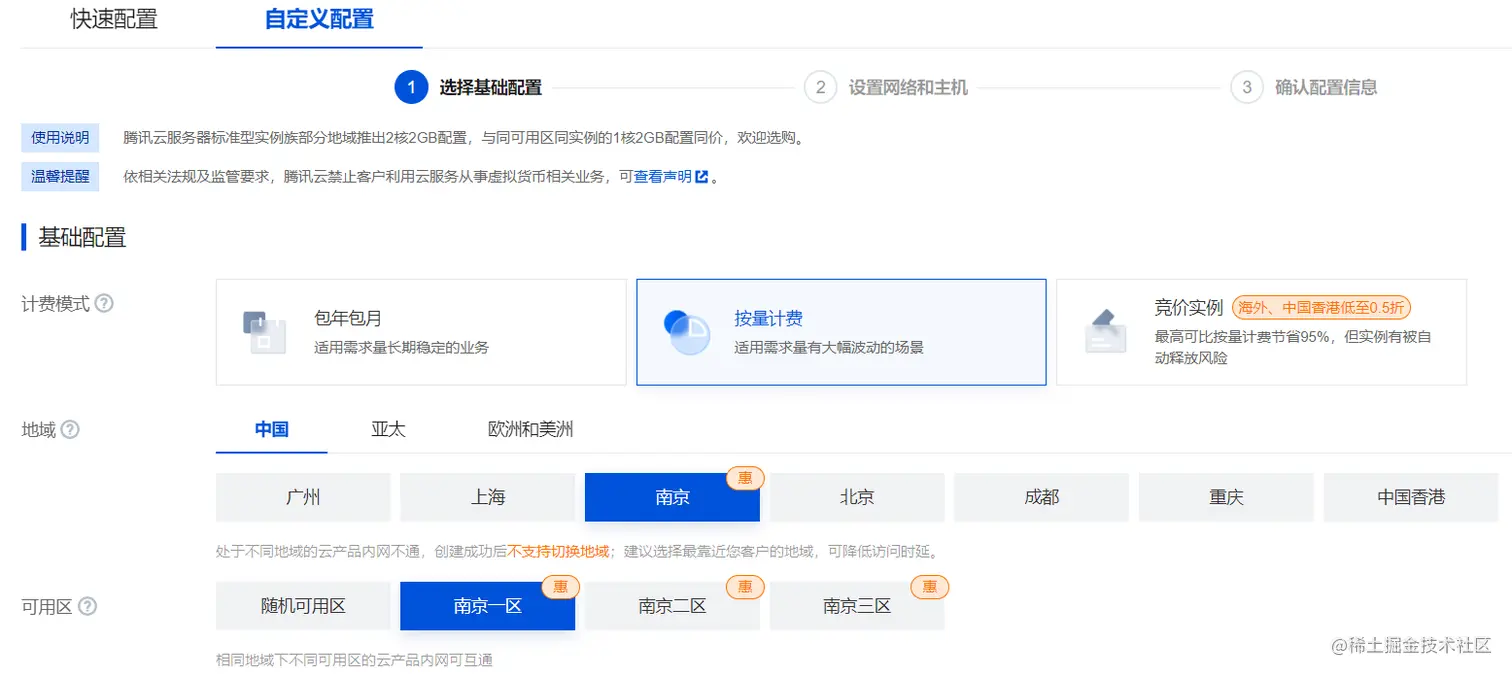Select the 重庆 region

[x=1226, y=497]
